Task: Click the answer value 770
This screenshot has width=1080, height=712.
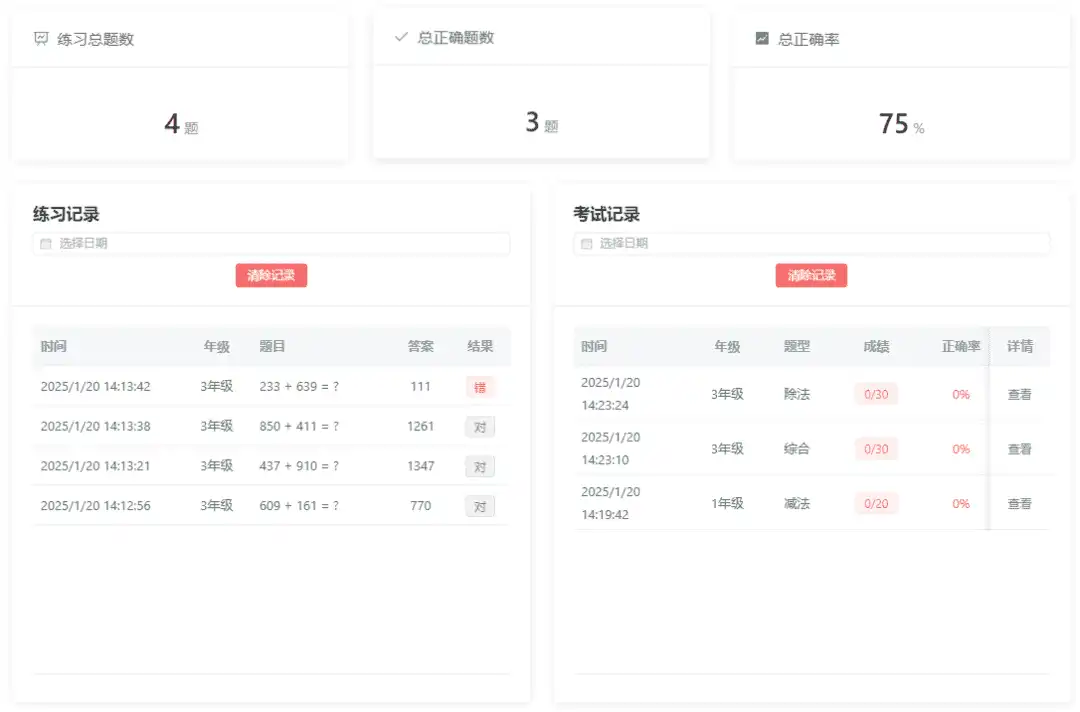Action: (421, 505)
